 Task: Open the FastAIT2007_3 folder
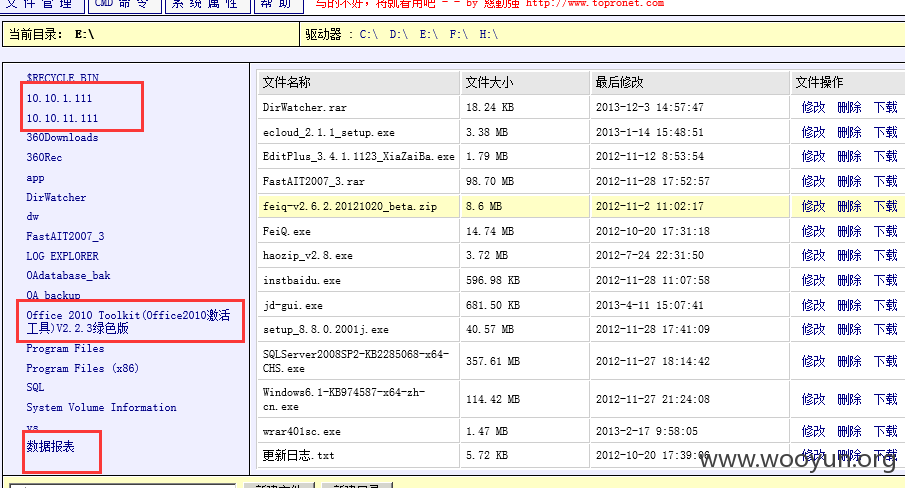[65, 237]
